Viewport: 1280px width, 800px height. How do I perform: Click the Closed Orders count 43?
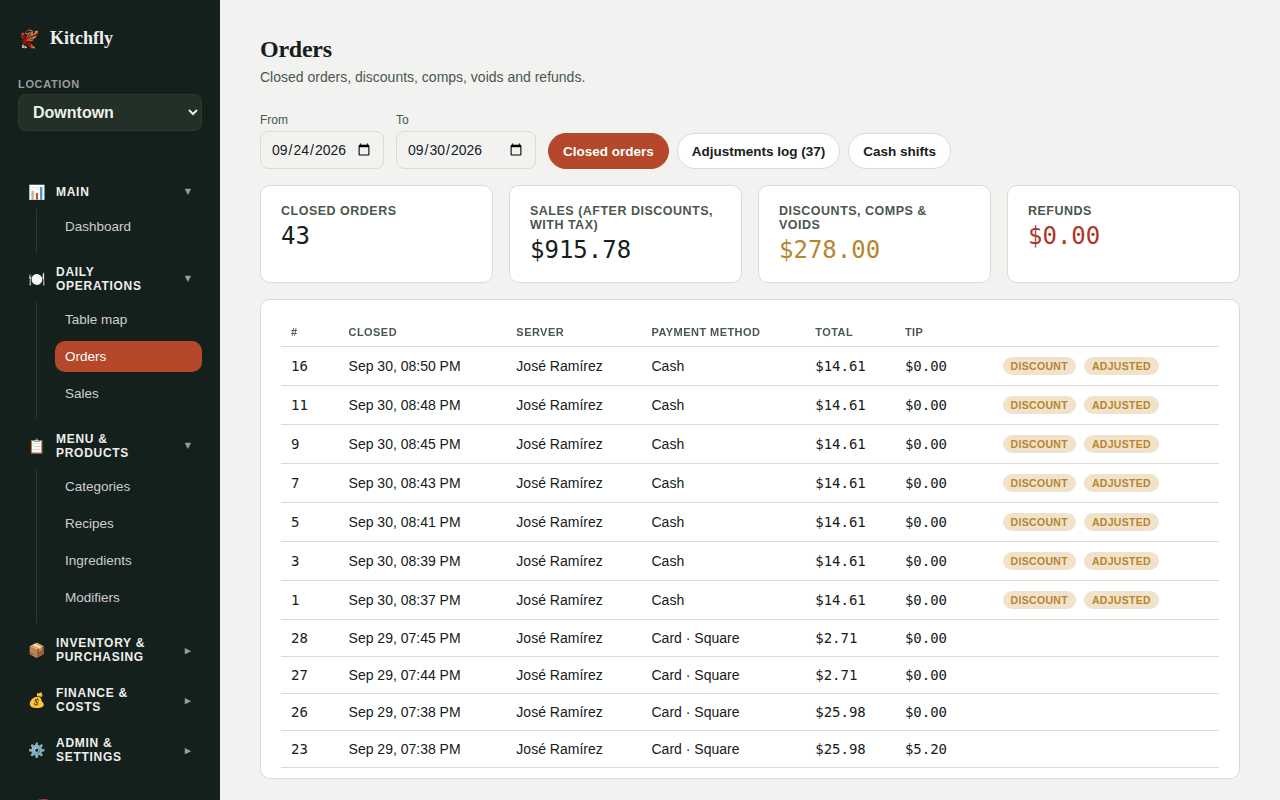pyautogui.click(x=296, y=236)
